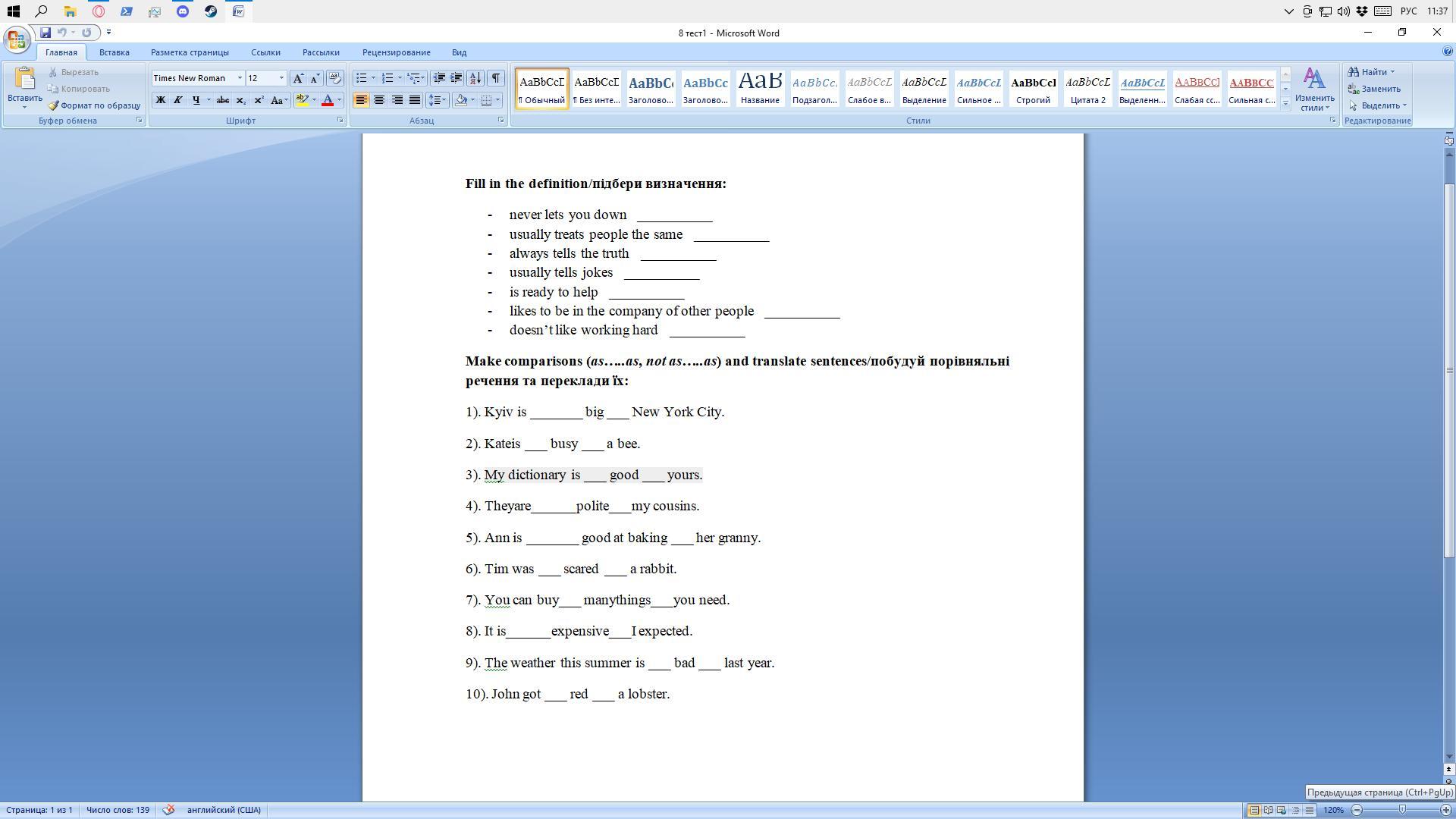Click the sort A-Z icon
1456x819 pixels.
(x=475, y=78)
